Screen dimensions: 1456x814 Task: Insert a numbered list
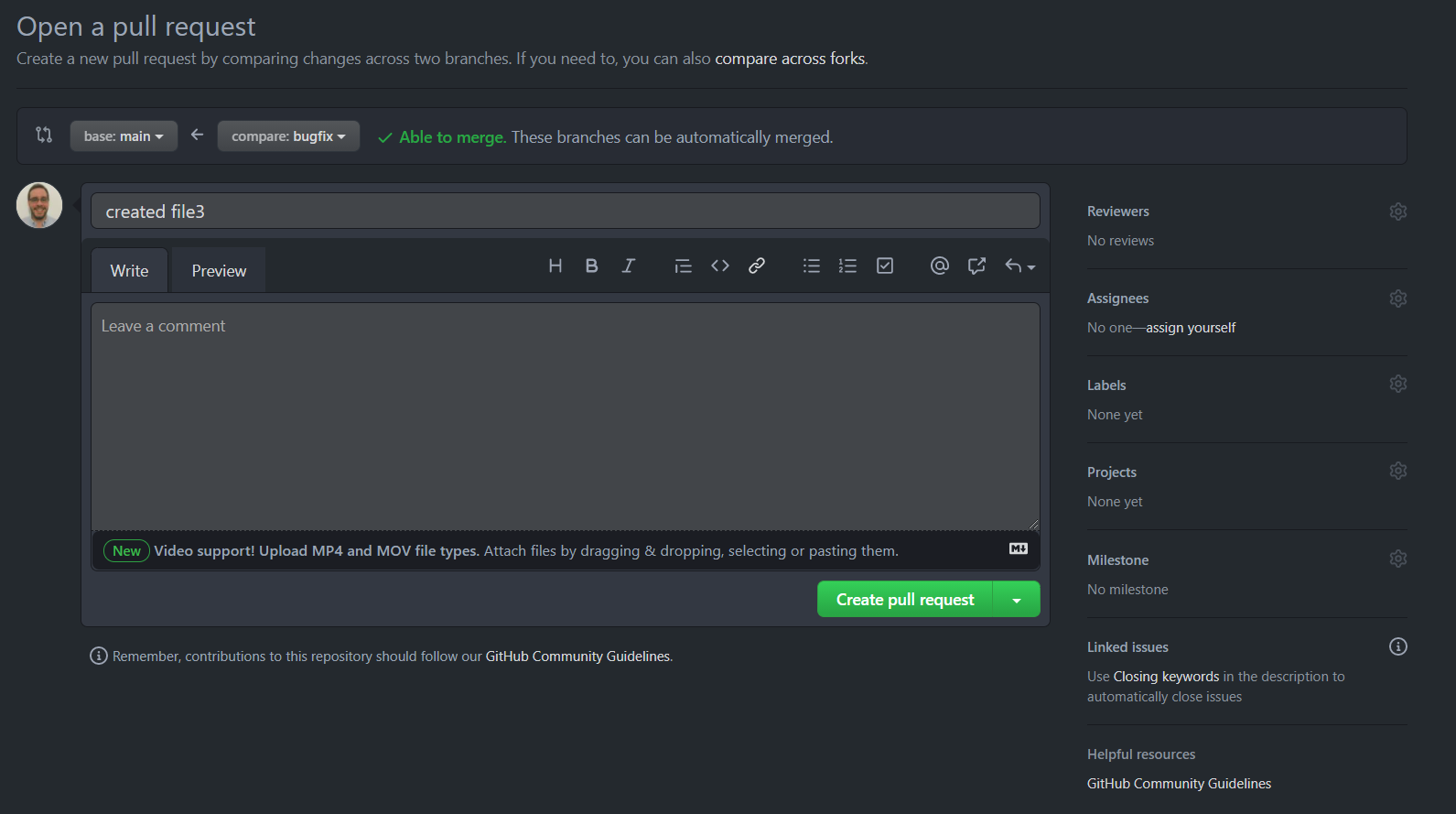(x=847, y=266)
